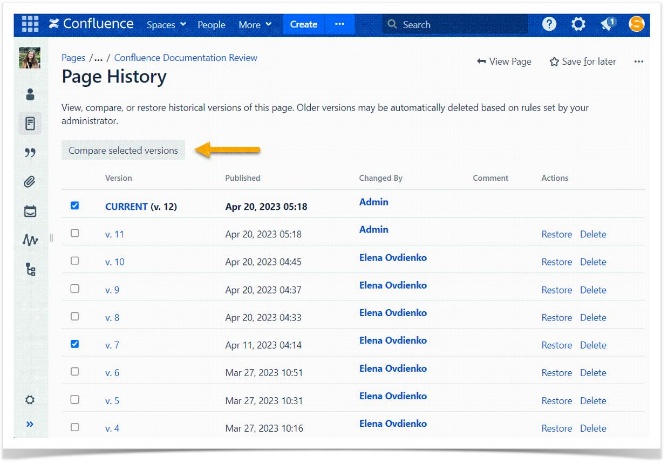Open space tools gear icon in sidebar

pyautogui.click(x=30, y=400)
